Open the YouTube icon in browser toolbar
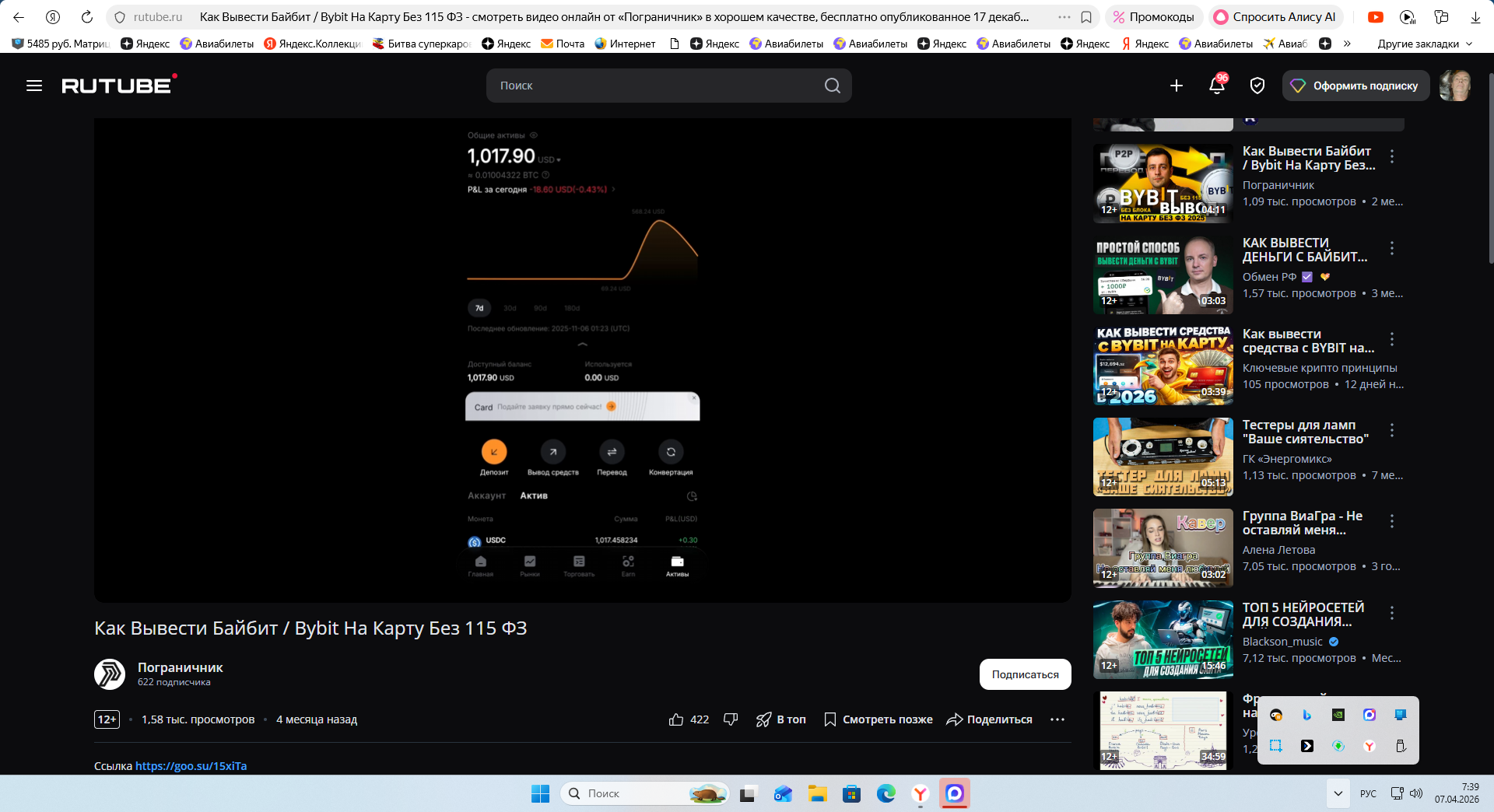Image resolution: width=1494 pixels, height=812 pixels. 1376,17
